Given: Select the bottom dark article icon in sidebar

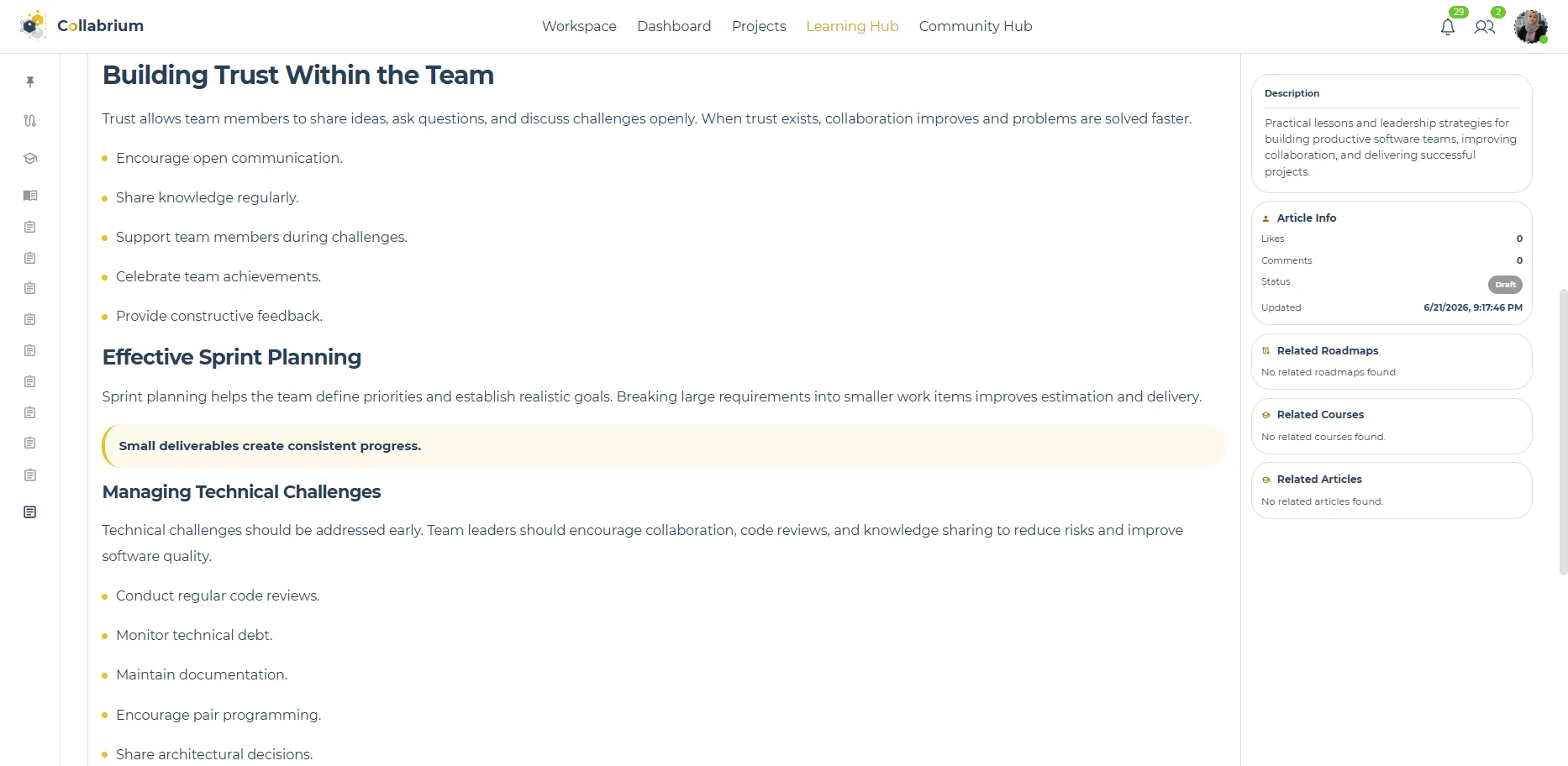Looking at the screenshot, I should (30, 512).
